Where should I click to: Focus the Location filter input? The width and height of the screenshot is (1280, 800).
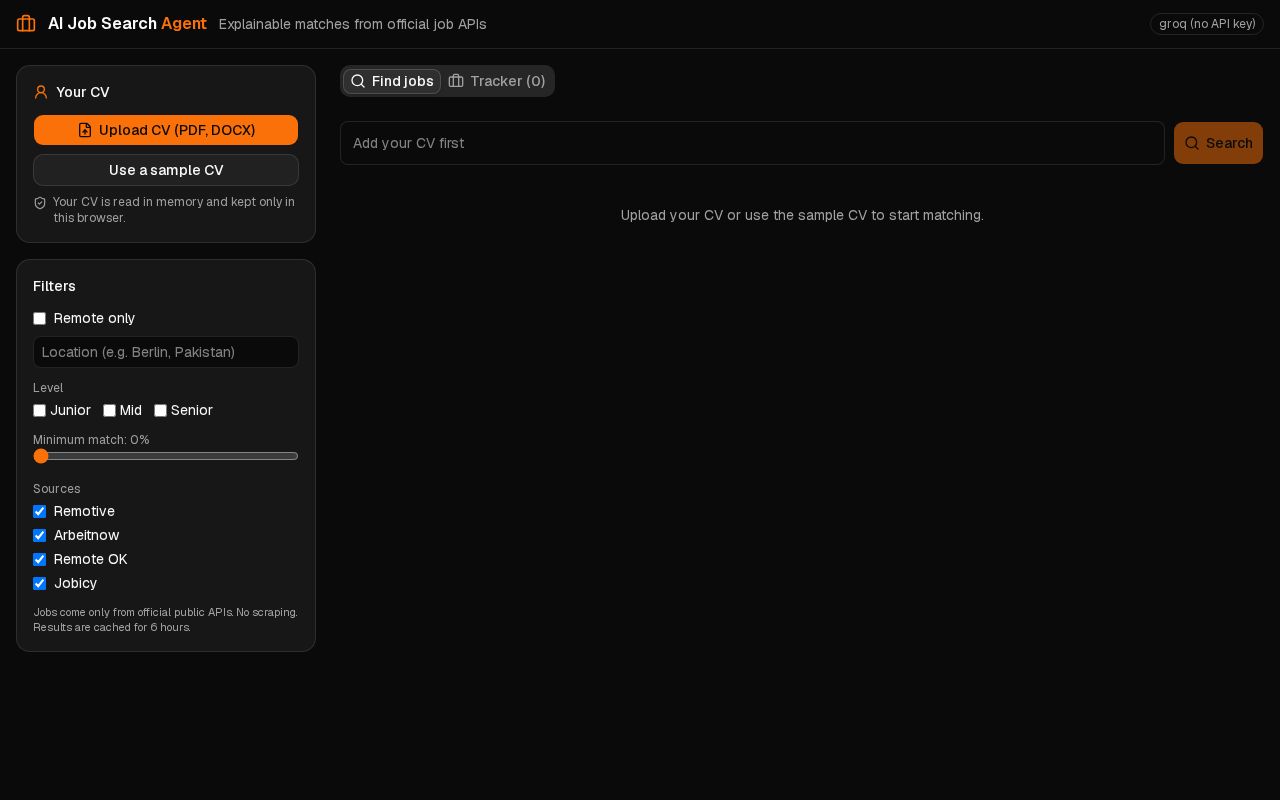coord(166,352)
